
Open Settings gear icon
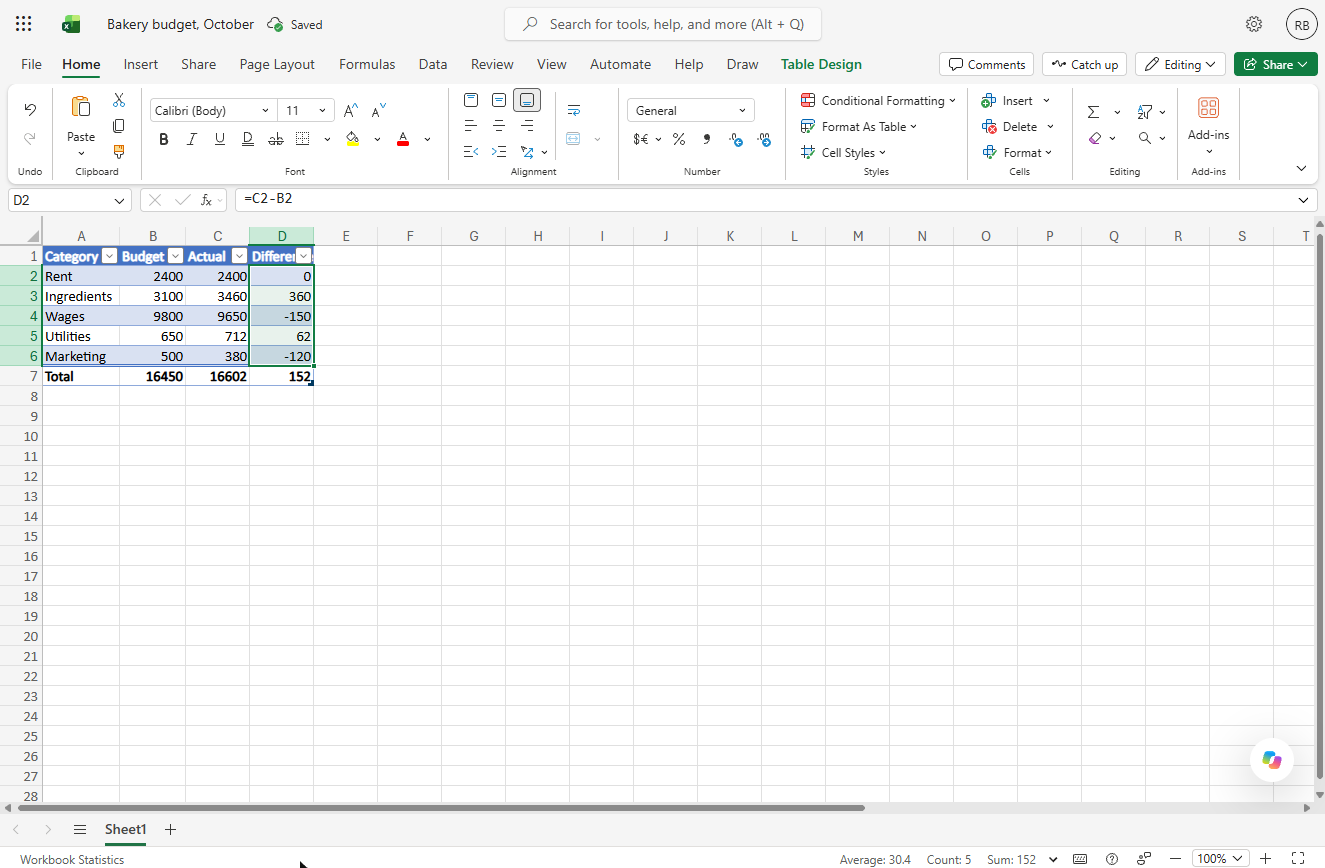pyautogui.click(x=1254, y=24)
